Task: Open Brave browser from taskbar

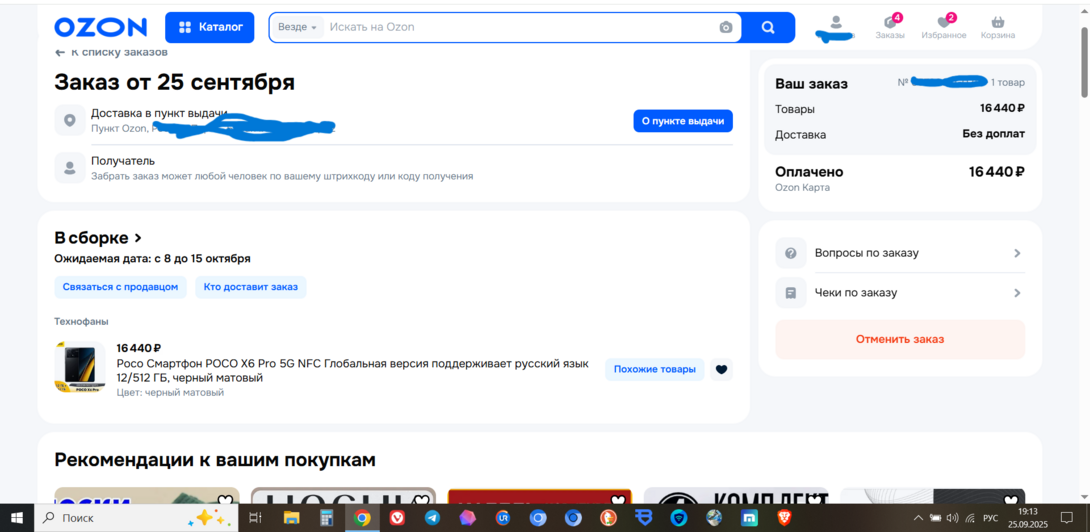Action: coord(784,518)
